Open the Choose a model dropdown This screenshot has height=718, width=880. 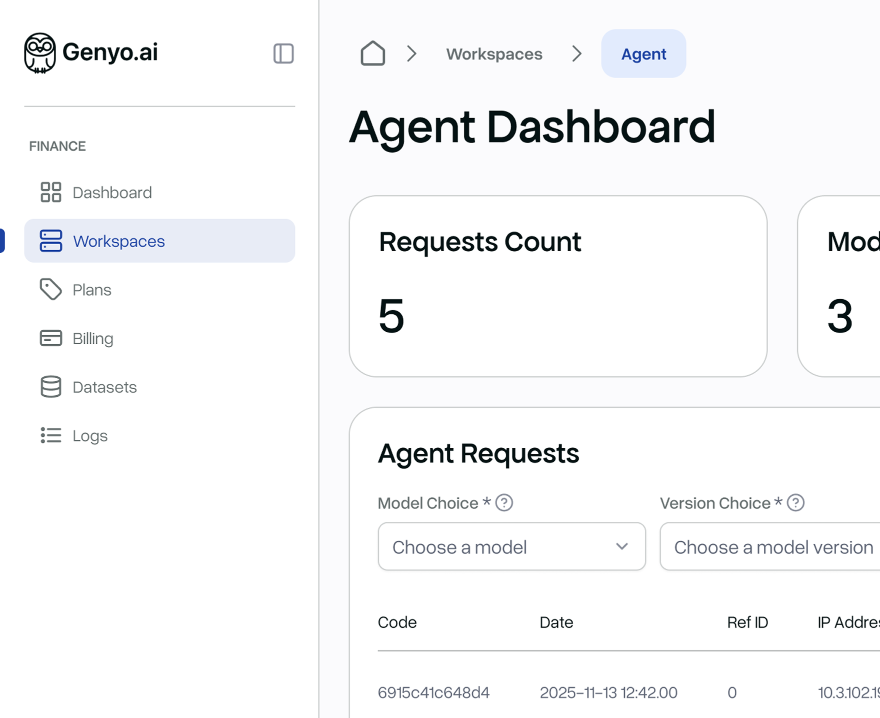(x=511, y=547)
